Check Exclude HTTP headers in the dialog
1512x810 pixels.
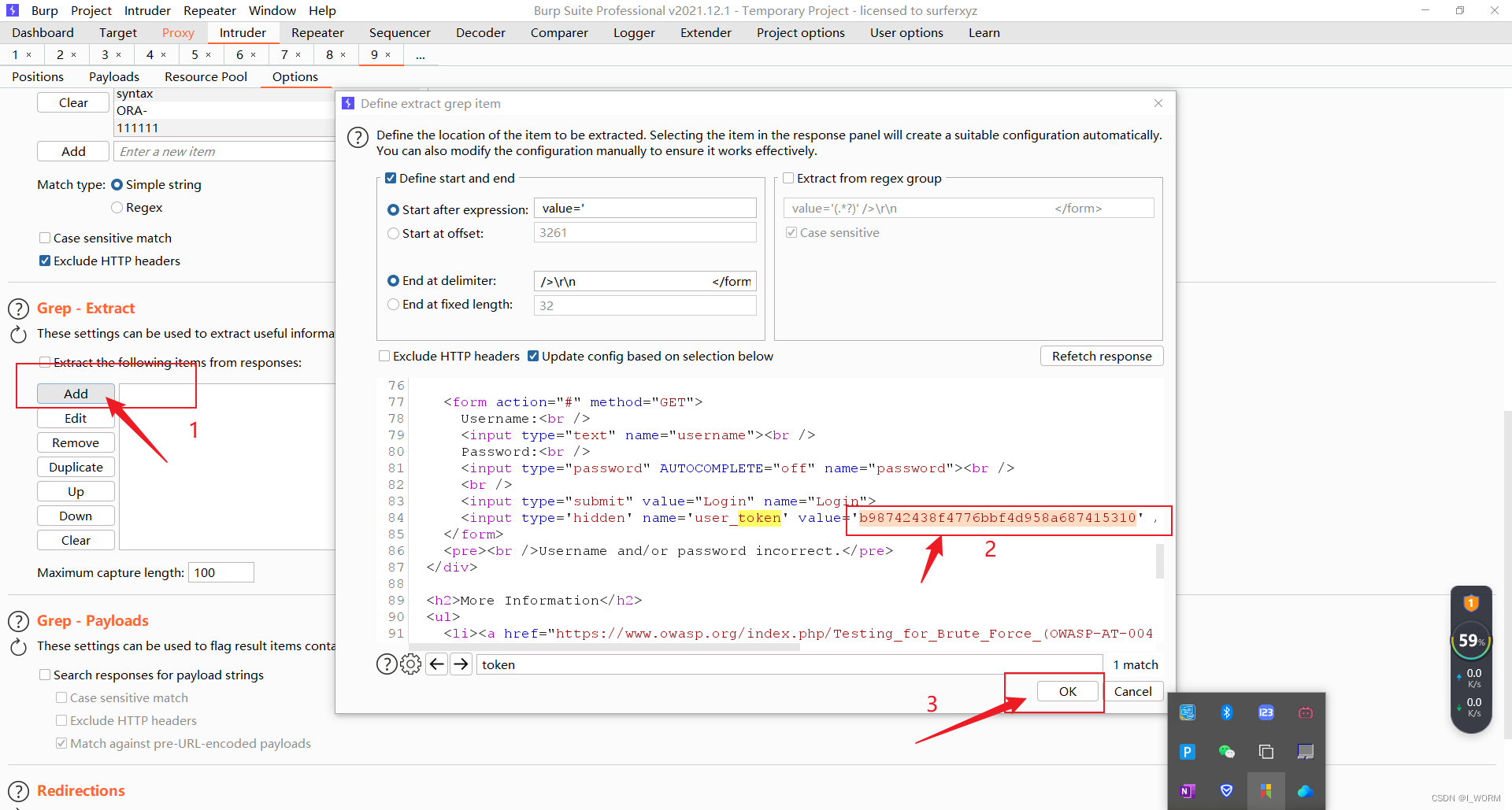pyautogui.click(x=384, y=357)
